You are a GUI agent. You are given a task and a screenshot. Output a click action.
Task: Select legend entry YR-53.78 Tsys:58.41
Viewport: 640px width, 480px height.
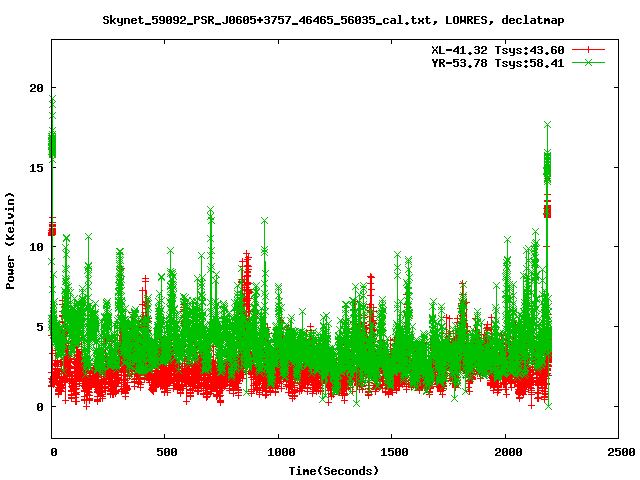click(x=498, y=63)
